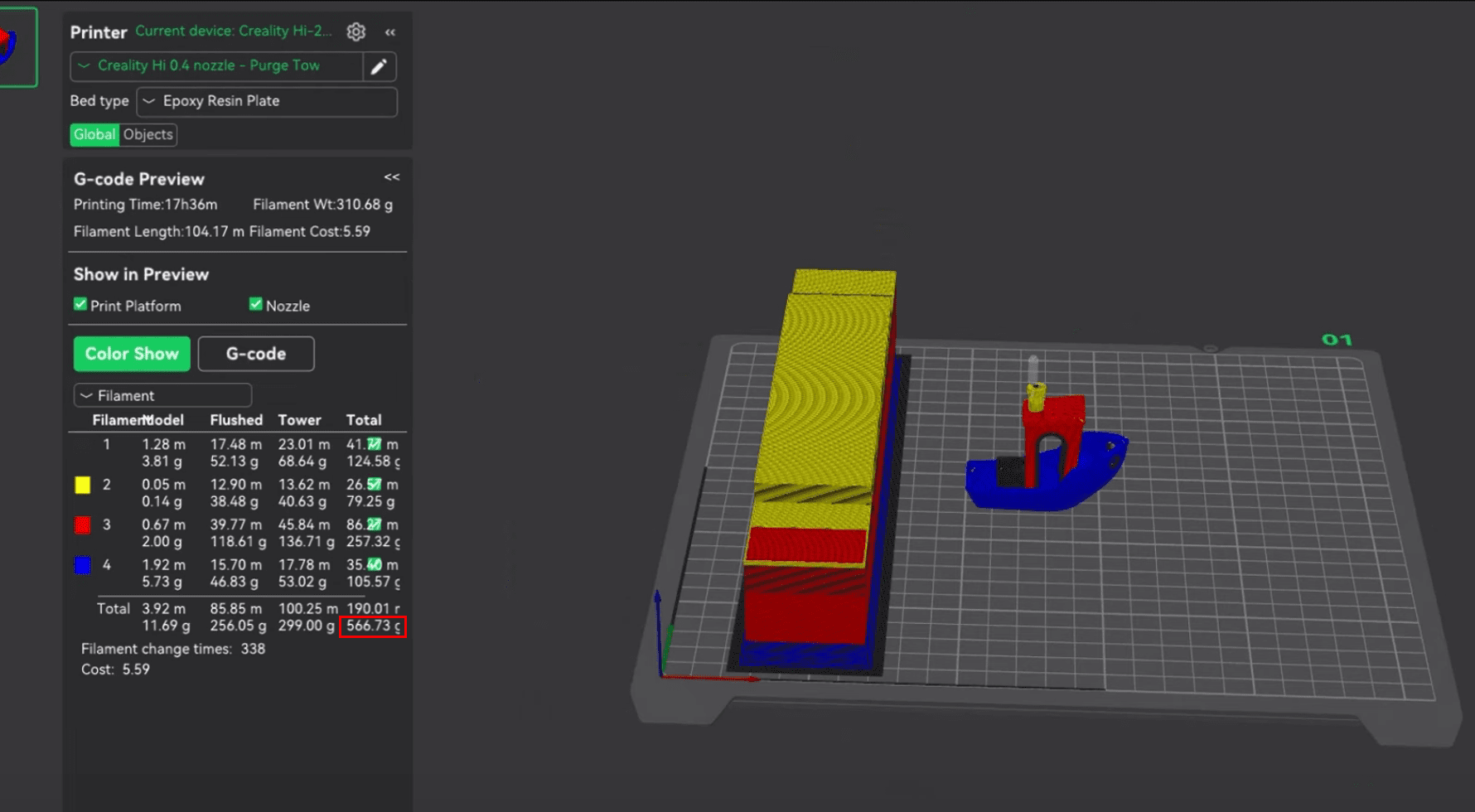Open the Filament view type dropdown

coord(162,395)
